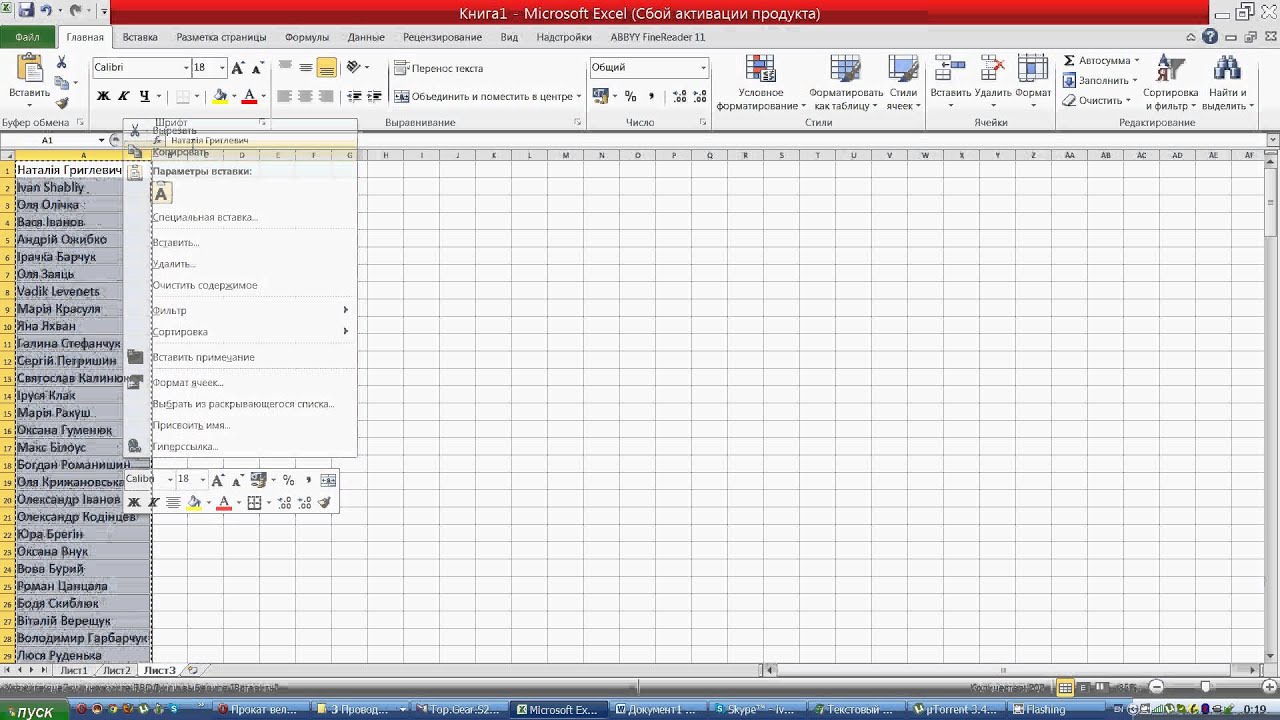Switch to the Рецензирование tab
This screenshot has height=720, width=1280.
(442, 37)
